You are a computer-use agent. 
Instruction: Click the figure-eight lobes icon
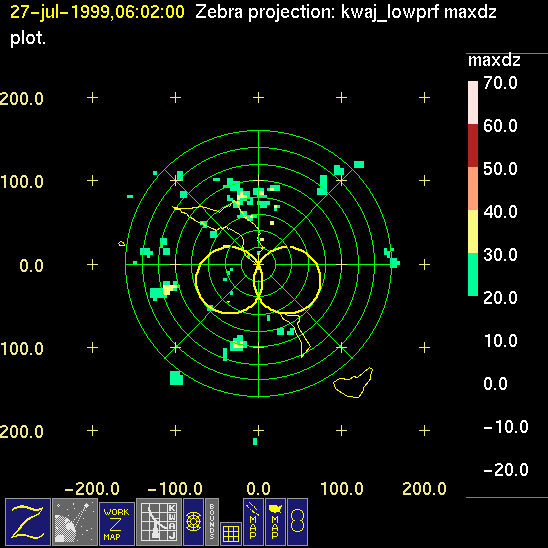click(x=297, y=522)
